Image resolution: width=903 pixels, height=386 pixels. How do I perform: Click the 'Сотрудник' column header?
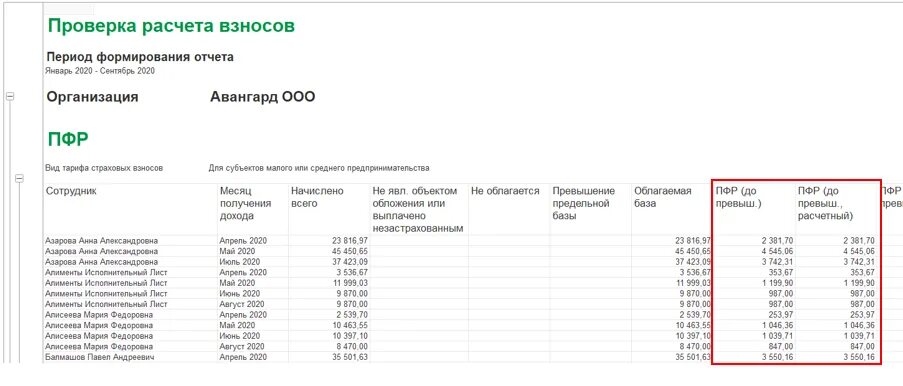[x=71, y=191]
